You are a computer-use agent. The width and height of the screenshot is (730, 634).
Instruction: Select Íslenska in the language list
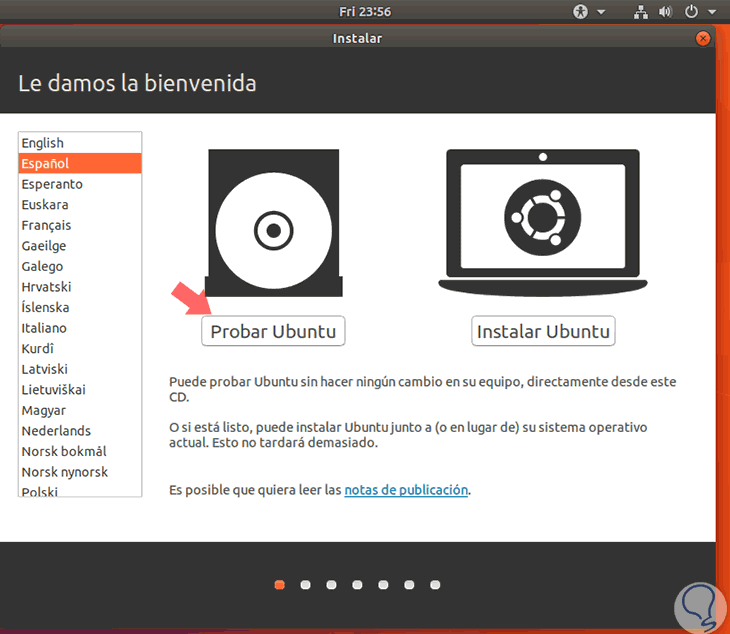[x=80, y=307]
